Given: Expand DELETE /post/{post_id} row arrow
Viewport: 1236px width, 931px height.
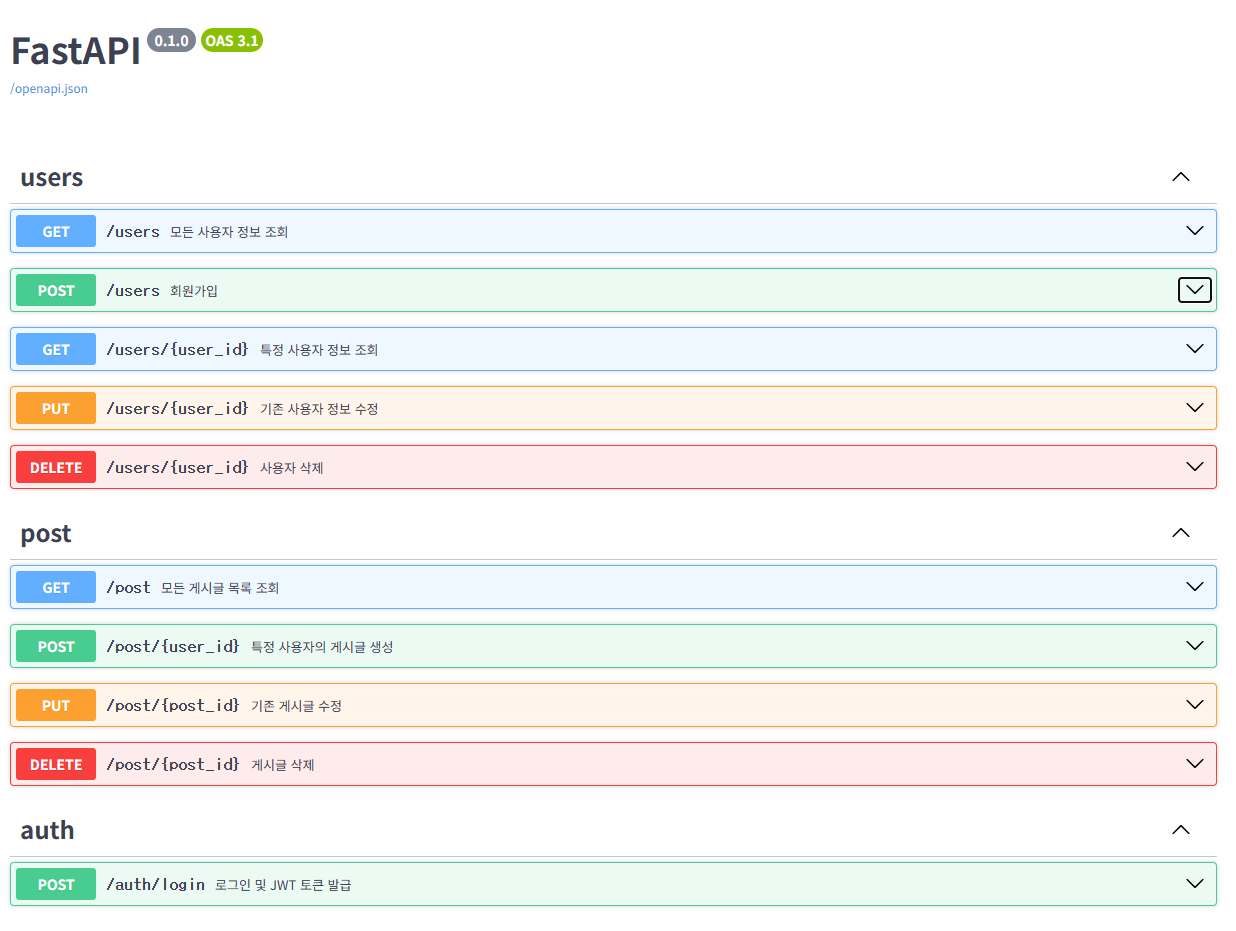Looking at the screenshot, I should [x=1194, y=764].
